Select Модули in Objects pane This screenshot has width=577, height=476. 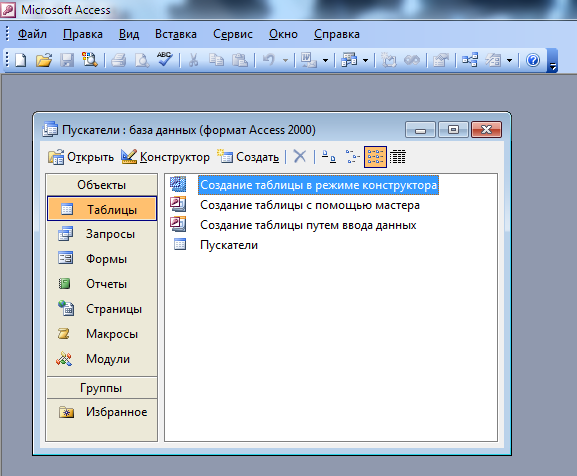(102, 359)
